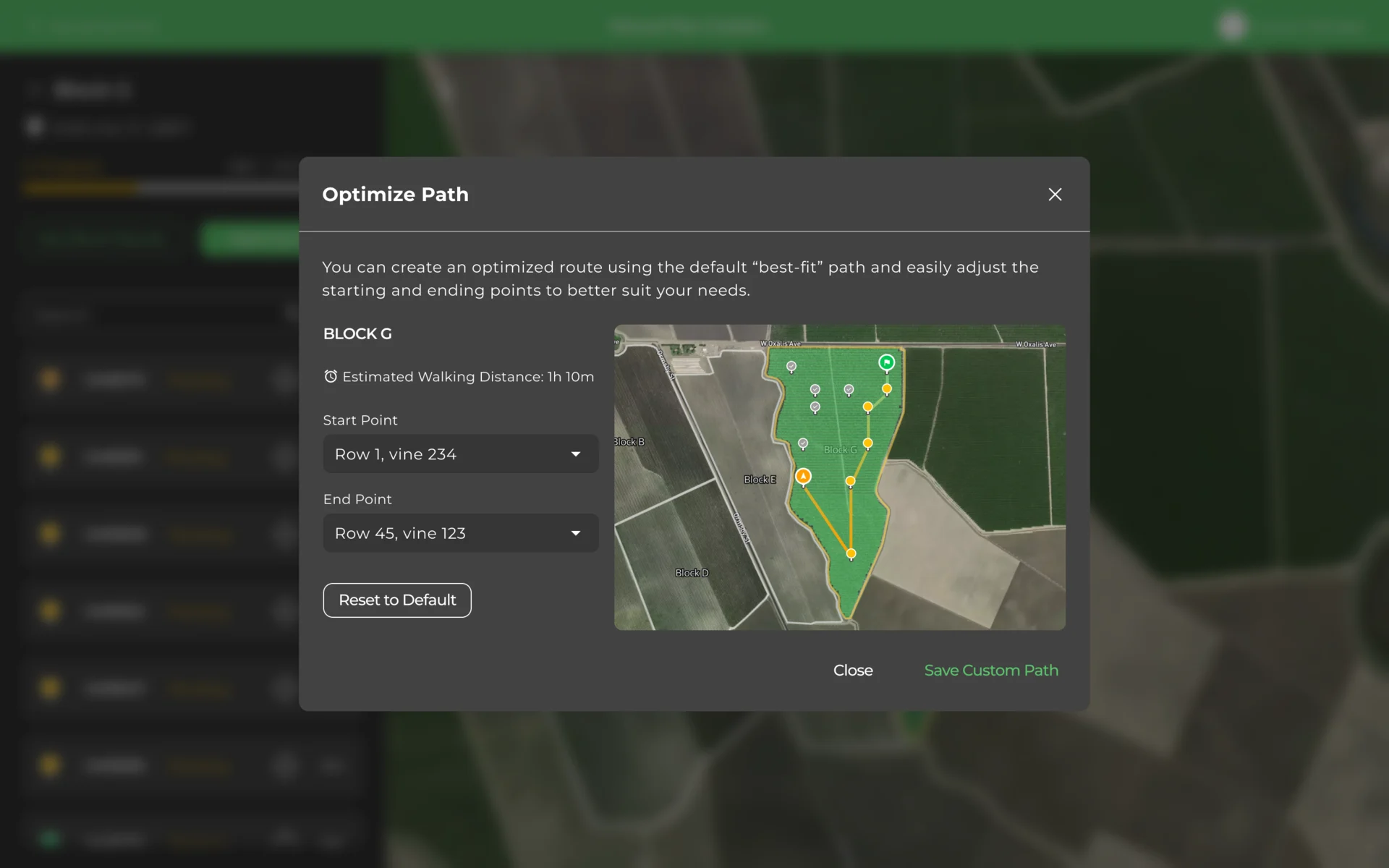The image size is (1389, 868).
Task: Click the BLOCK G heading in the dialog
Action: point(357,333)
